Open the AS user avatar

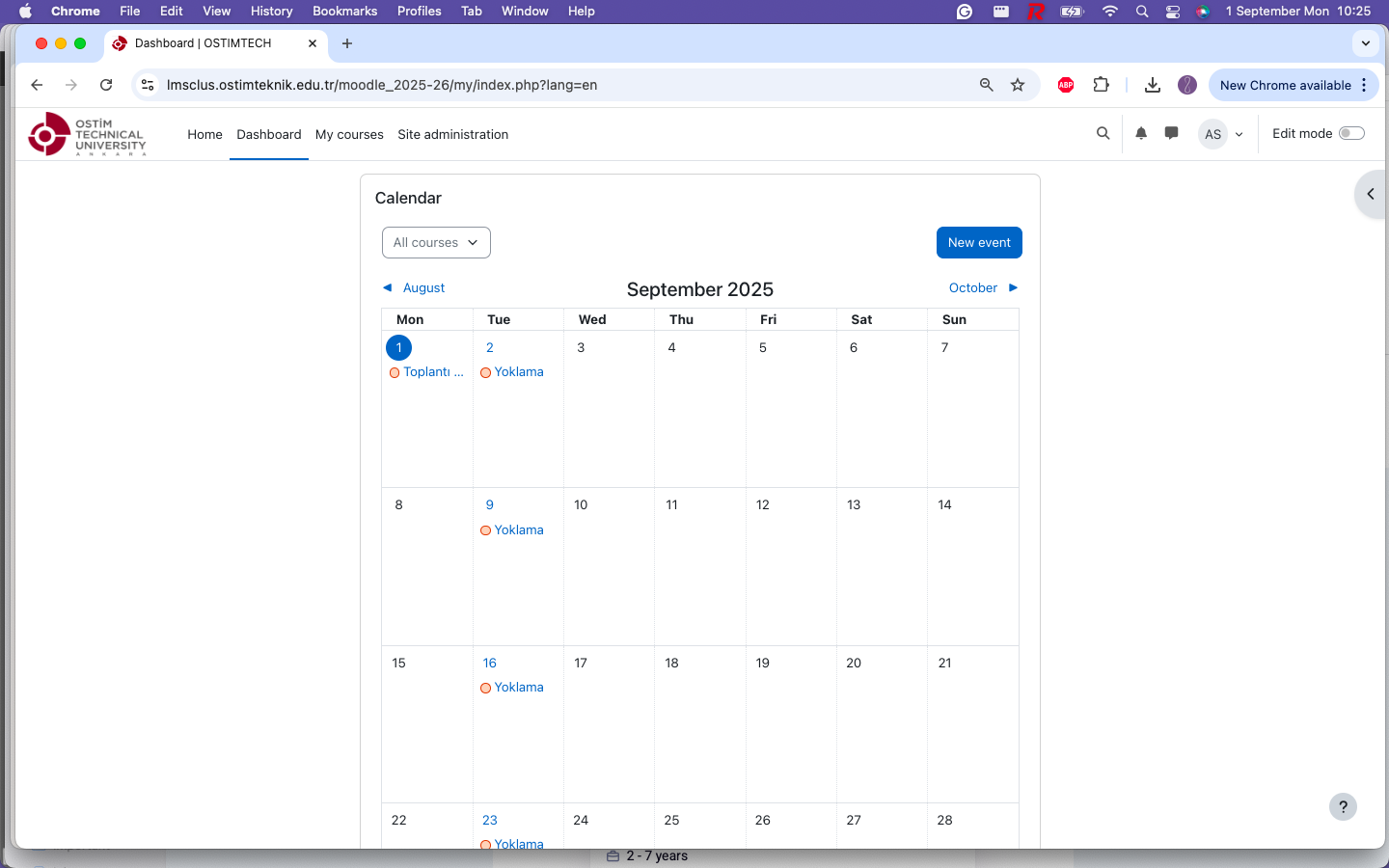point(1212,134)
